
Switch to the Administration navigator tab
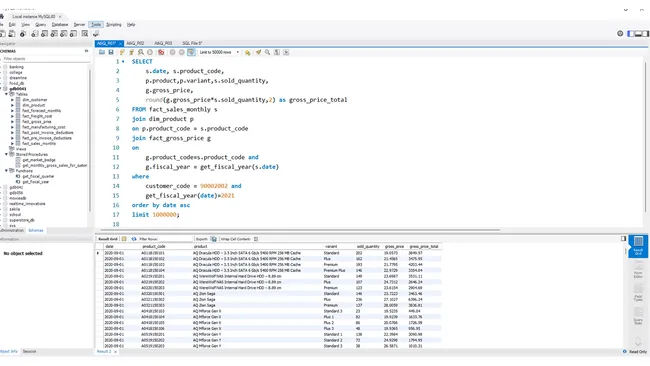[12, 230]
